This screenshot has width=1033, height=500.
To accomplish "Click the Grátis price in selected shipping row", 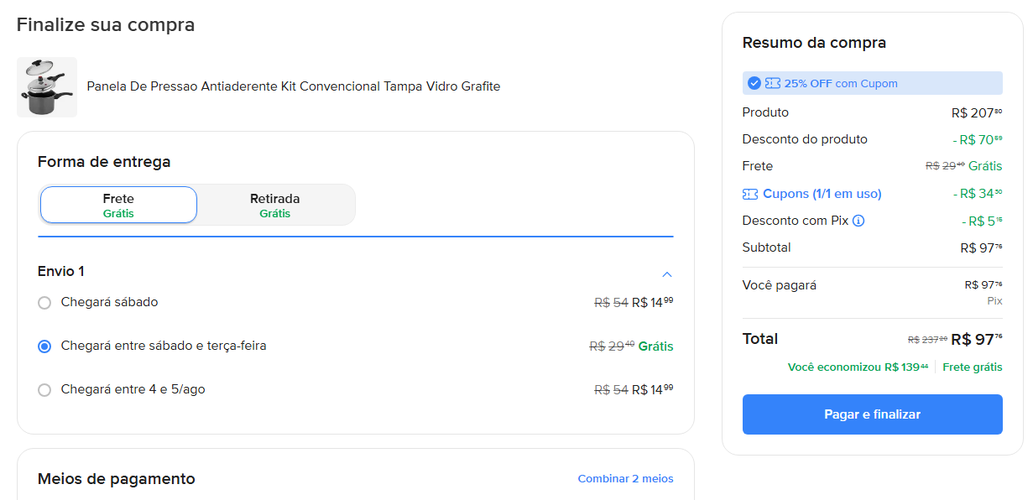I will [656, 346].
